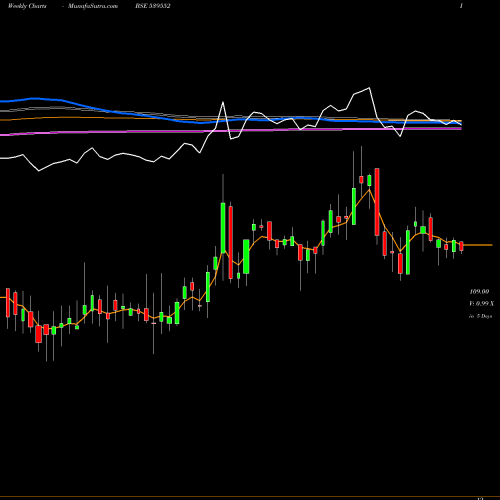This screenshot has height=500, width=500.
Task: Click the tallest red candlestick near chart peak
Action: click(x=377, y=202)
